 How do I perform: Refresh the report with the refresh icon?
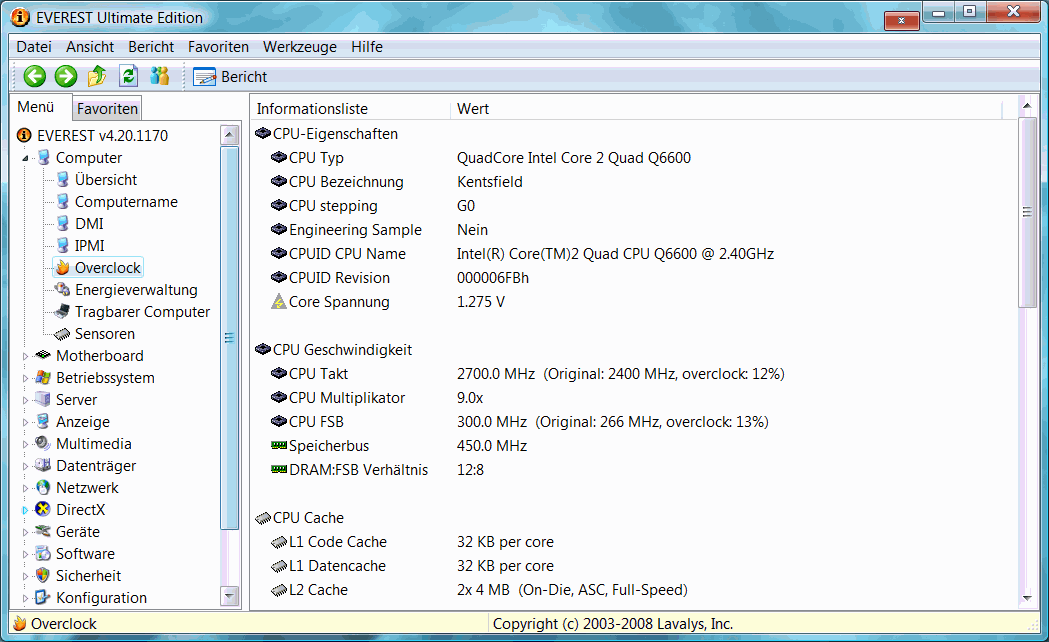coord(128,76)
